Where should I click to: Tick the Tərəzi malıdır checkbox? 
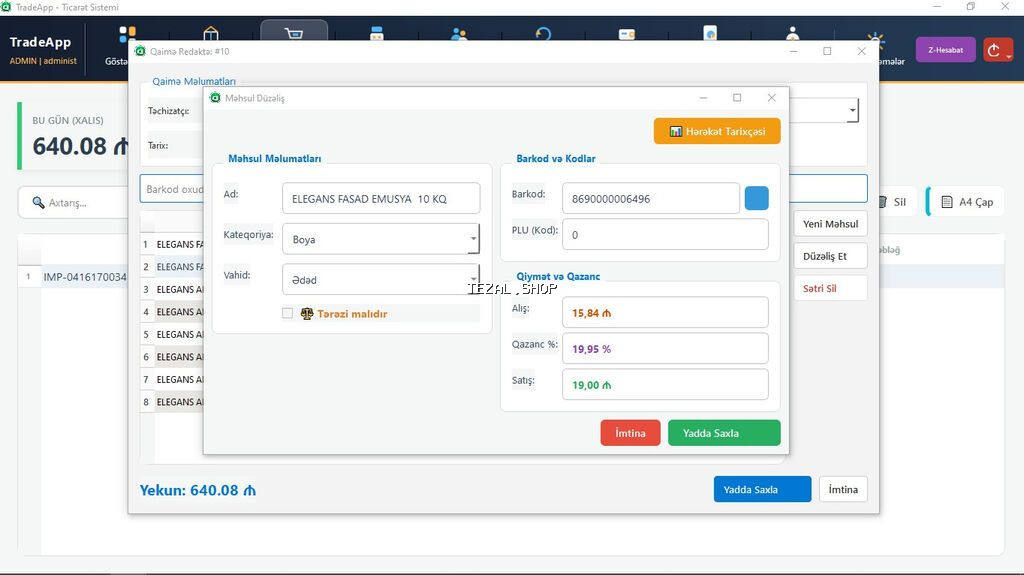[287, 314]
